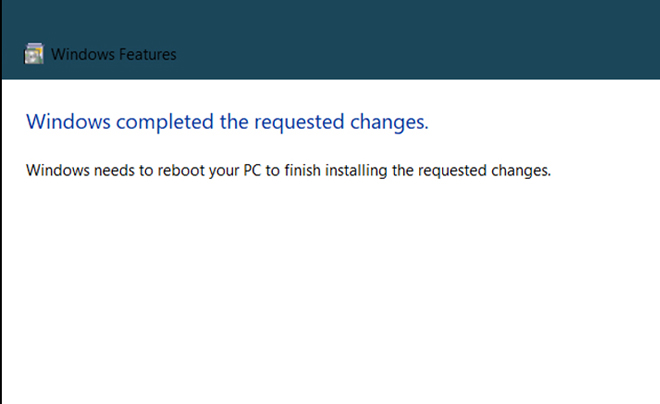Click the word 'the' before 'requested' in the body message
The image size is (660, 404).
[x=402, y=170]
